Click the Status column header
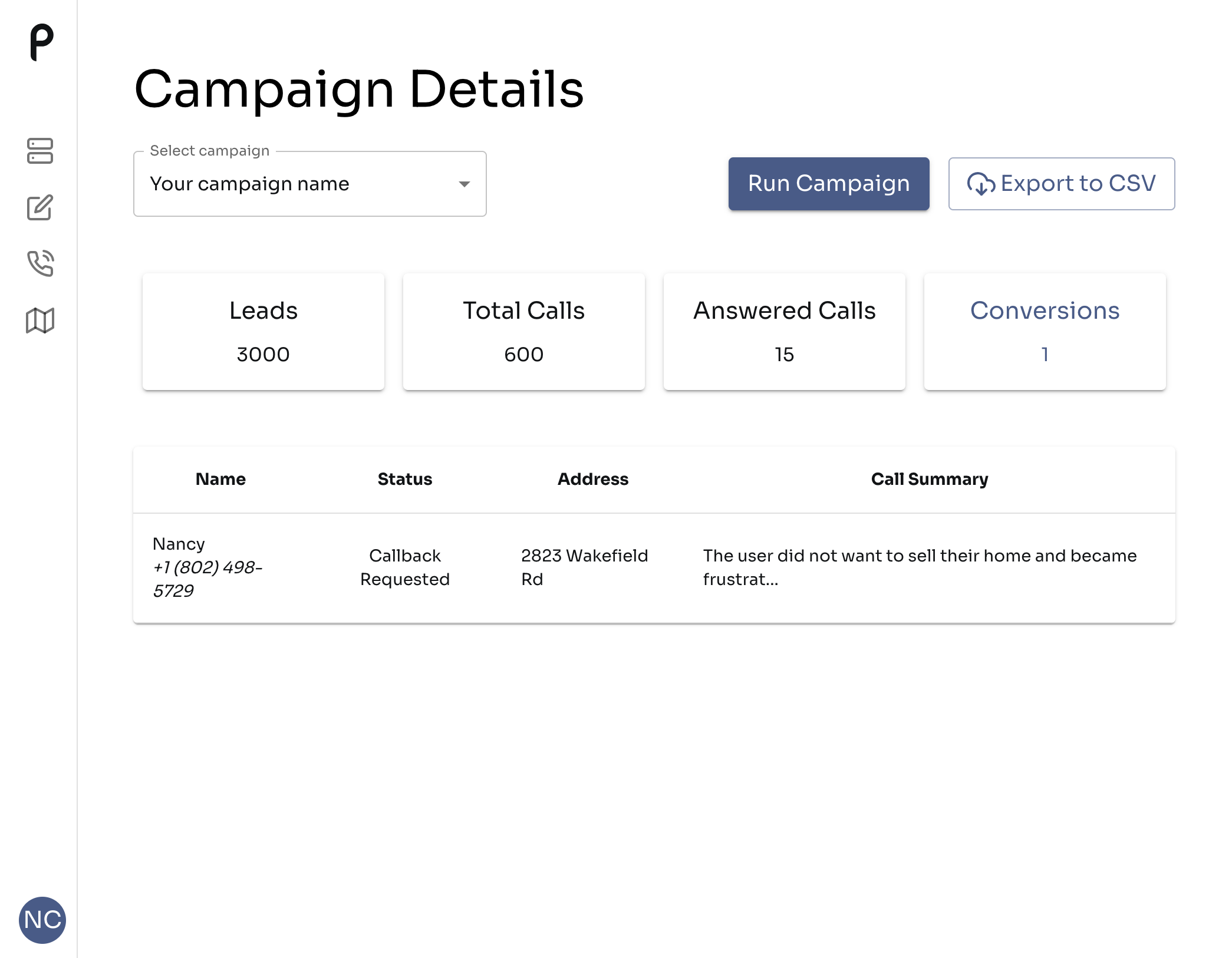1232x958 pixels. pos(405,479)
